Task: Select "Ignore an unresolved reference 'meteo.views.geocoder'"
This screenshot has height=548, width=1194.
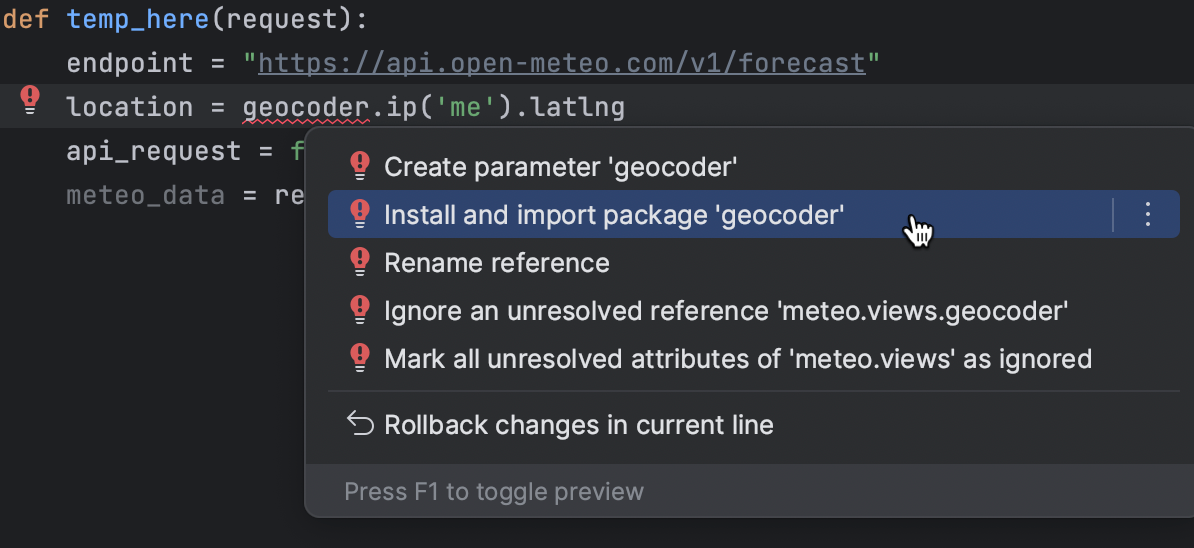Action: (x=726, y=311)
